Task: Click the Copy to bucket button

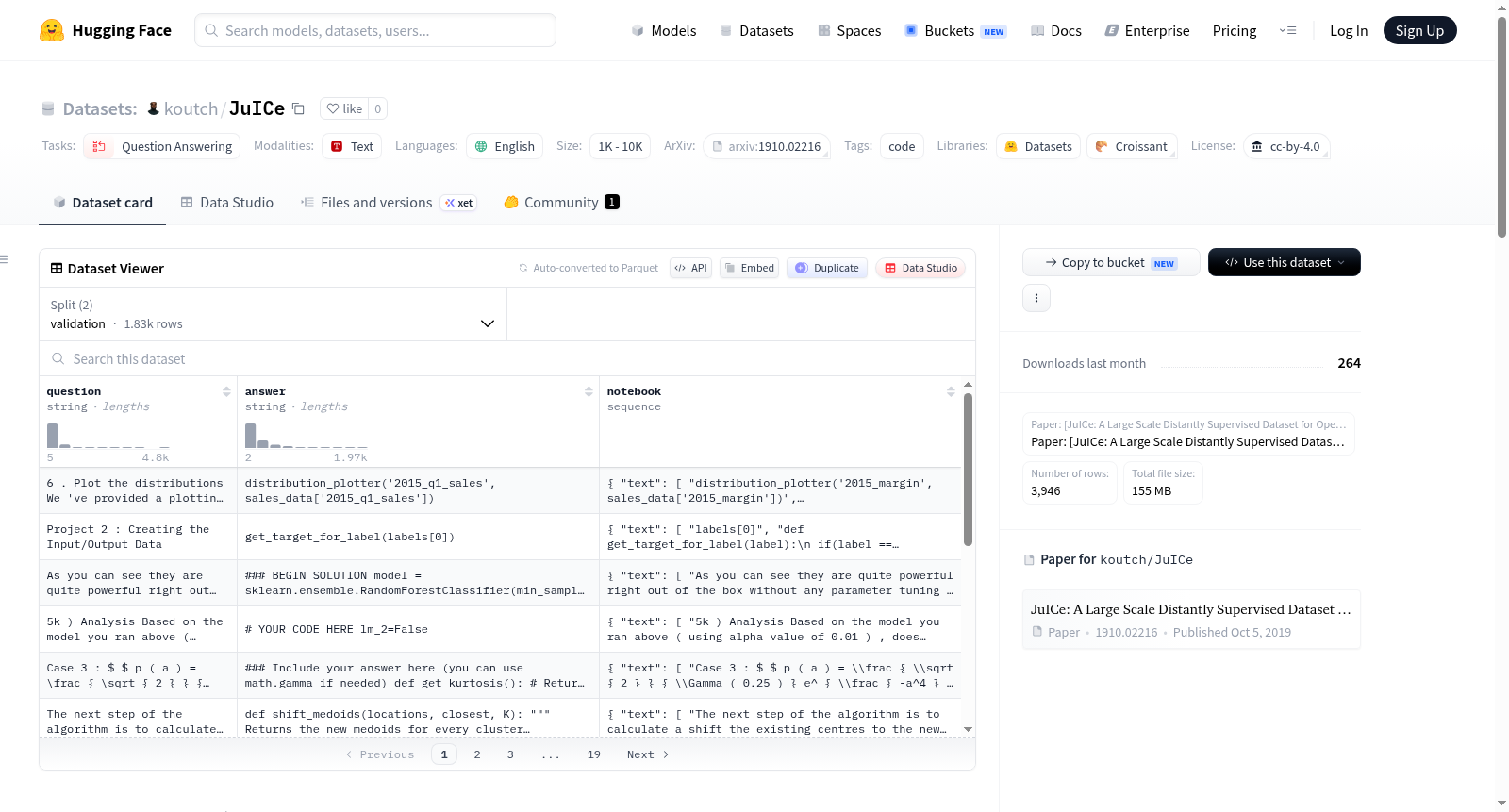Action: pos(1111,262)
